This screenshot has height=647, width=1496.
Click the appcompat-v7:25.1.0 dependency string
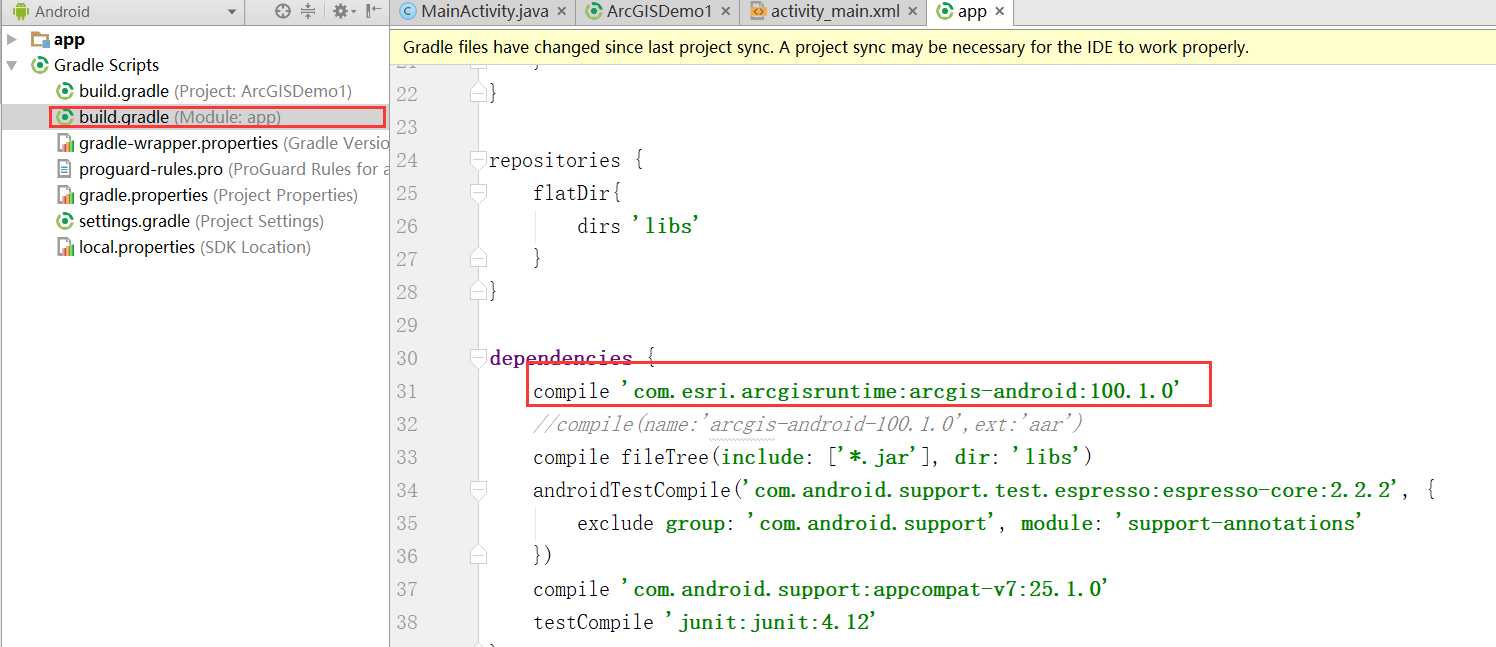865,589
